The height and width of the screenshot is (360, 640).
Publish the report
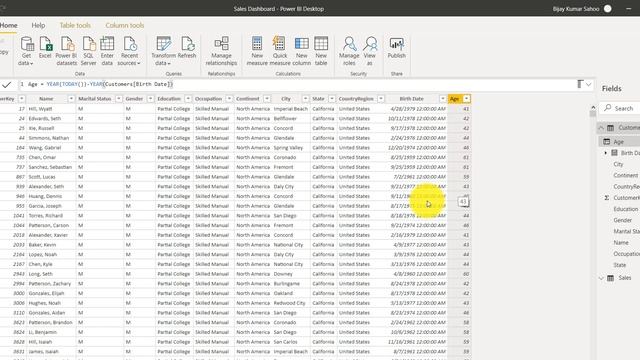point(396,48)
